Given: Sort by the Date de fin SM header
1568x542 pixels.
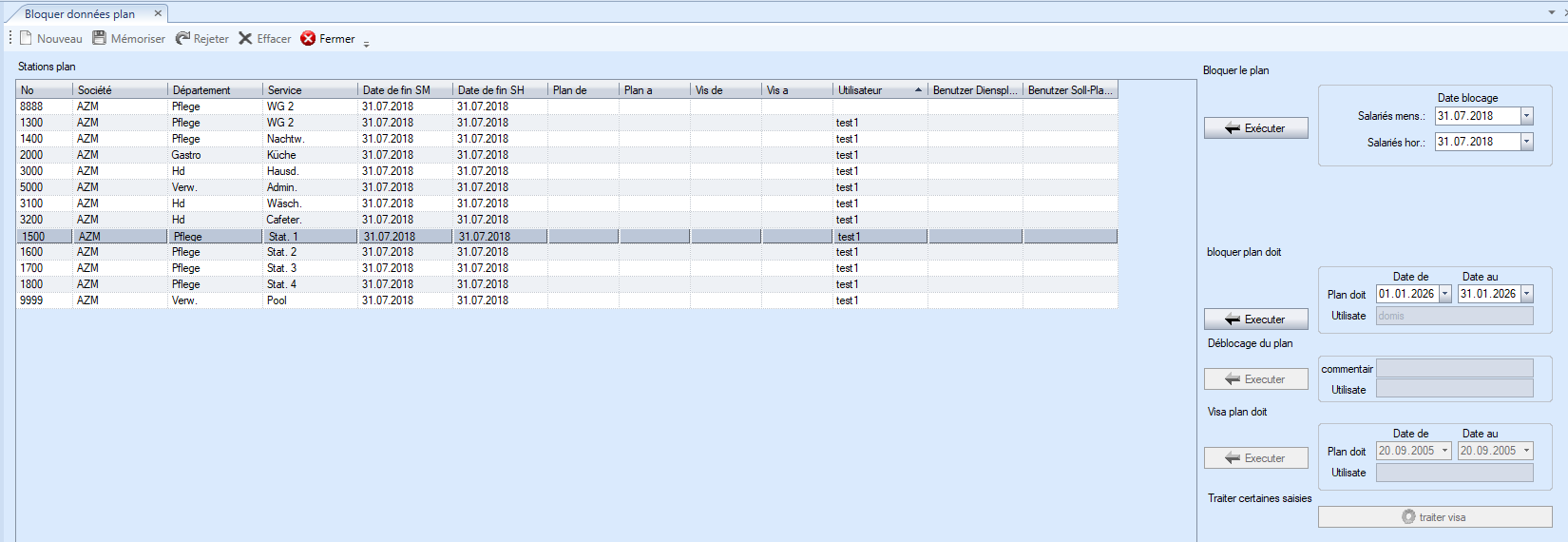Looking at the screenshot, I should (406, 90).
